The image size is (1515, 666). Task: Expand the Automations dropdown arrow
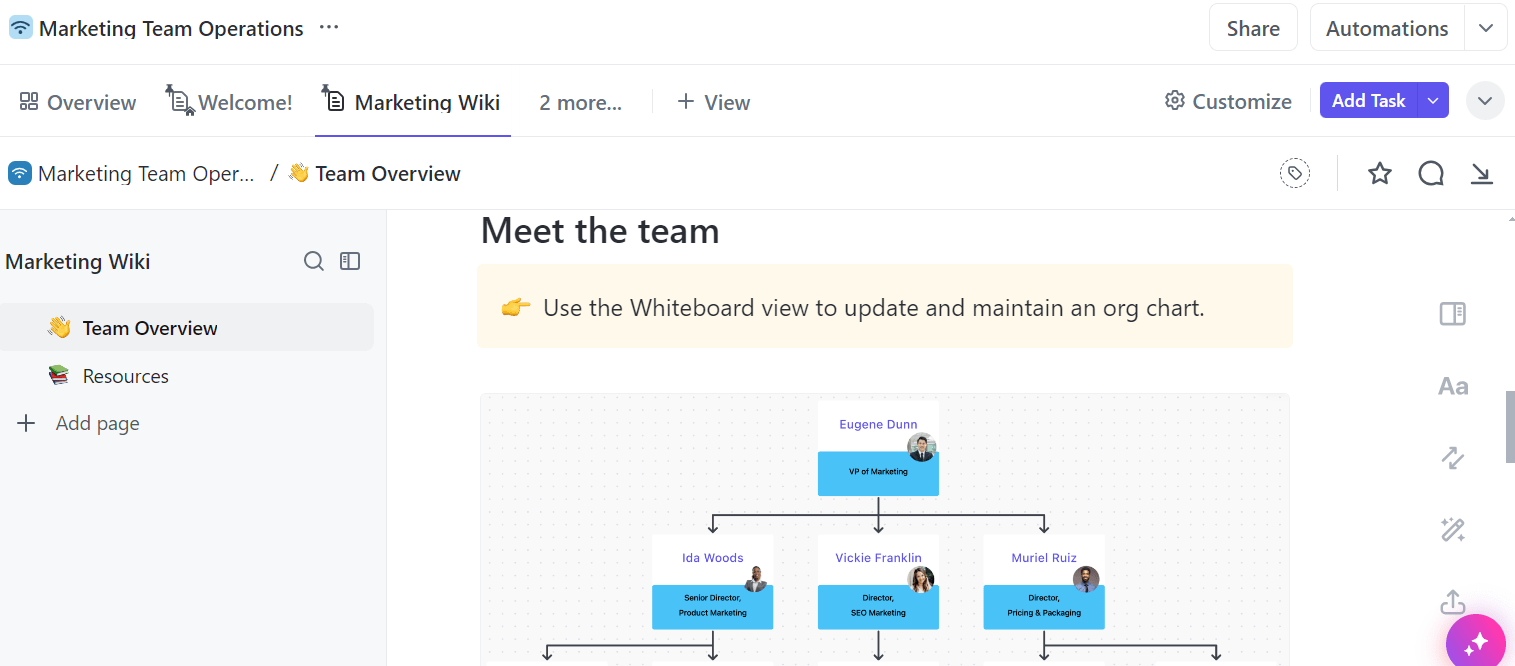[x=1486, y=28]
